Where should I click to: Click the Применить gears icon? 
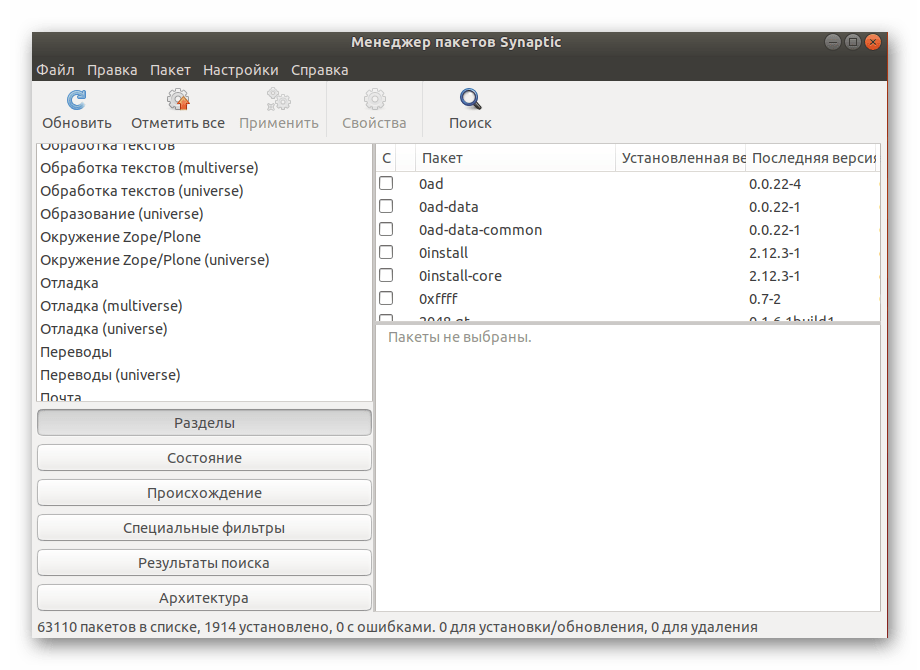[278, 100]
